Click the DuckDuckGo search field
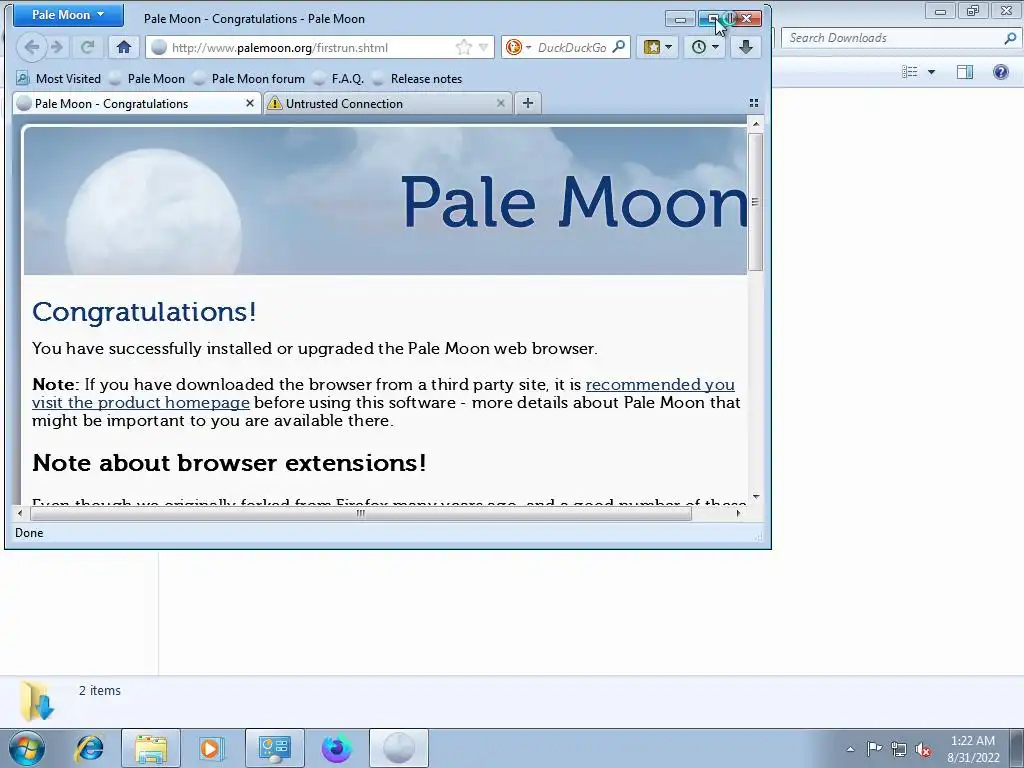1024x768 pixels. [572, 47]
